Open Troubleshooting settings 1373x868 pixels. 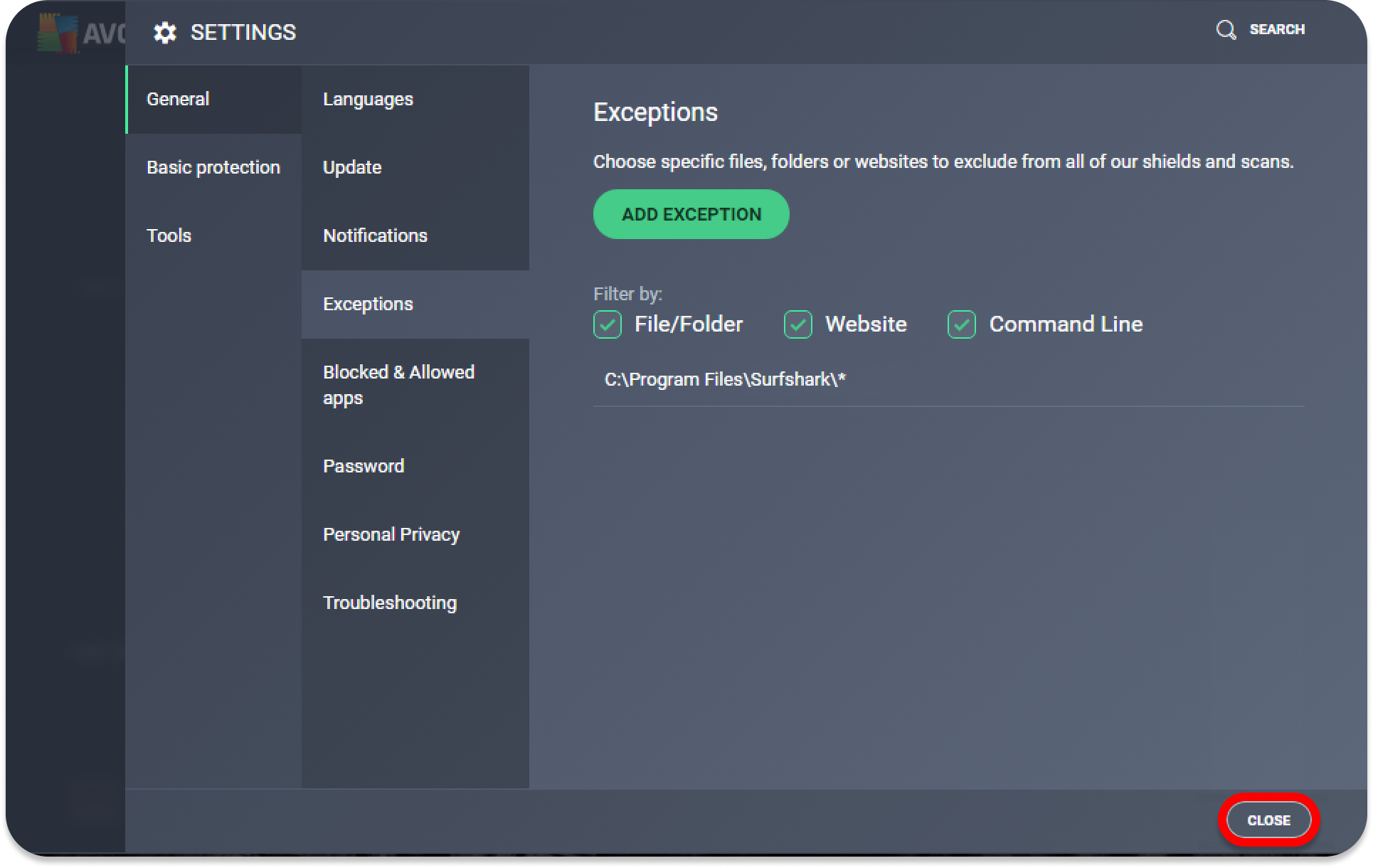tap(390, 603)
